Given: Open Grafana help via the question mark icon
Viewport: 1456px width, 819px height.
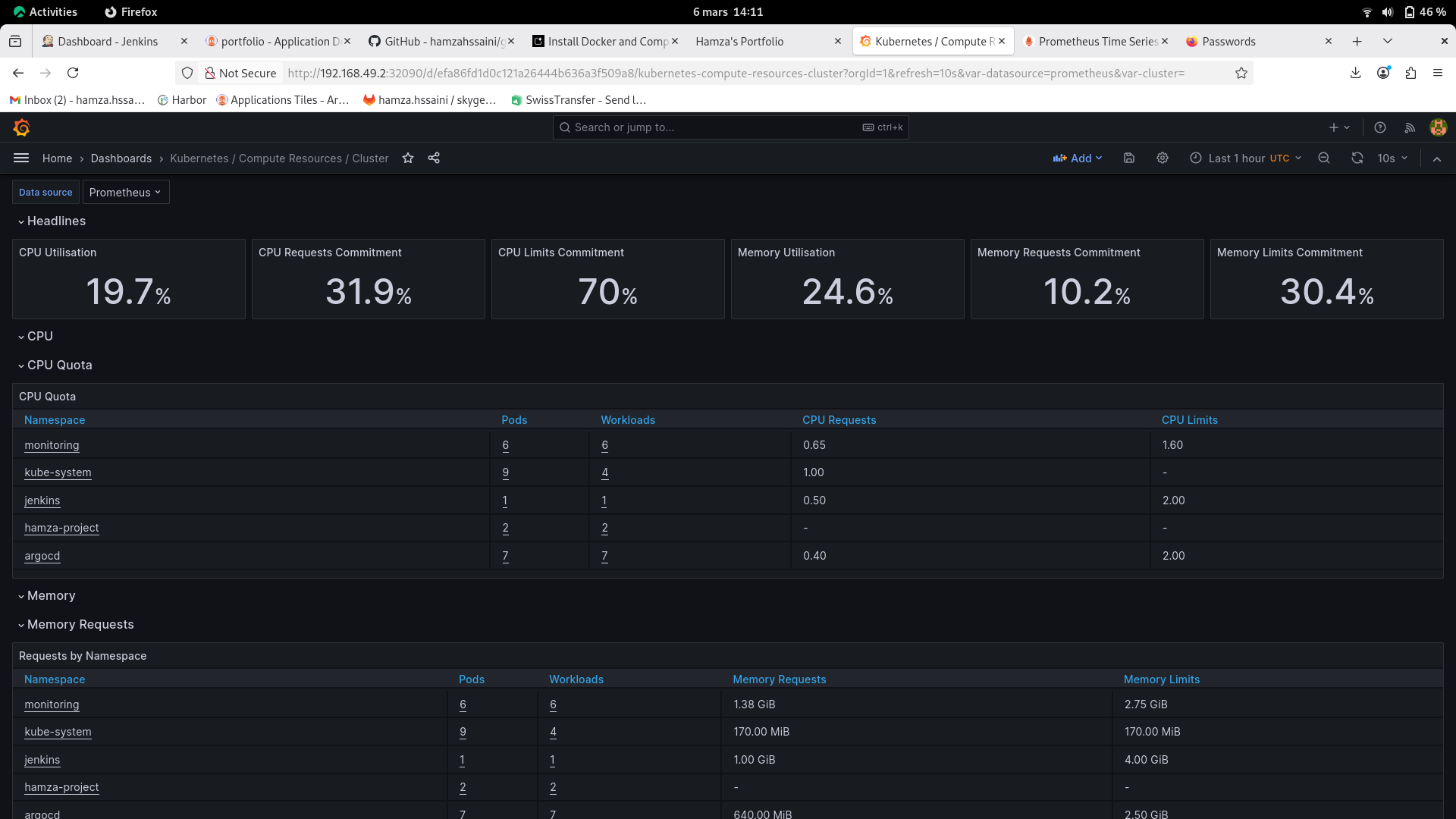Looking at the screenshot, I should (1380, 127).
